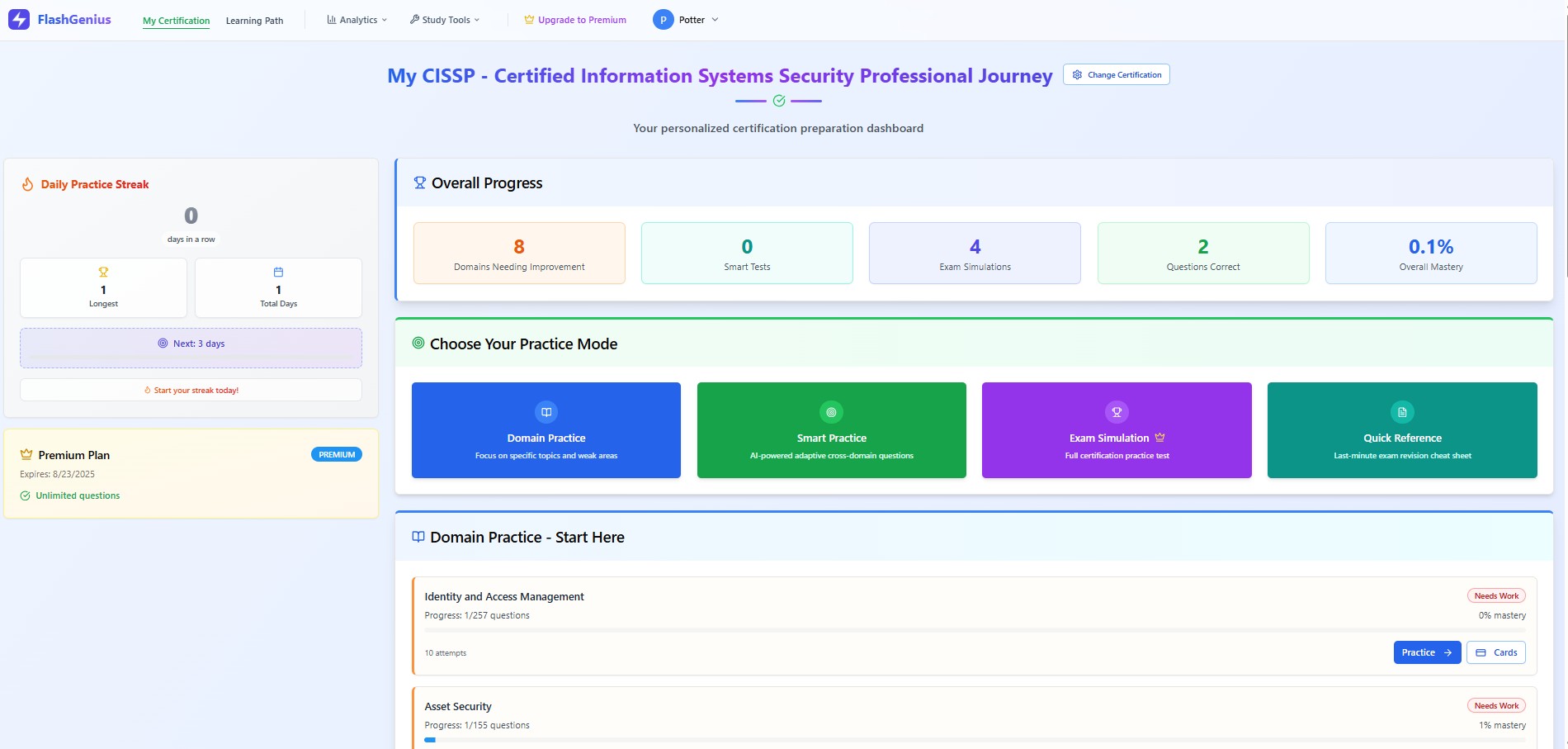Viewport: 1568px width, 749px height.
Task: Open Cards for Identity and Access Management
Action: click(1496, 652)
